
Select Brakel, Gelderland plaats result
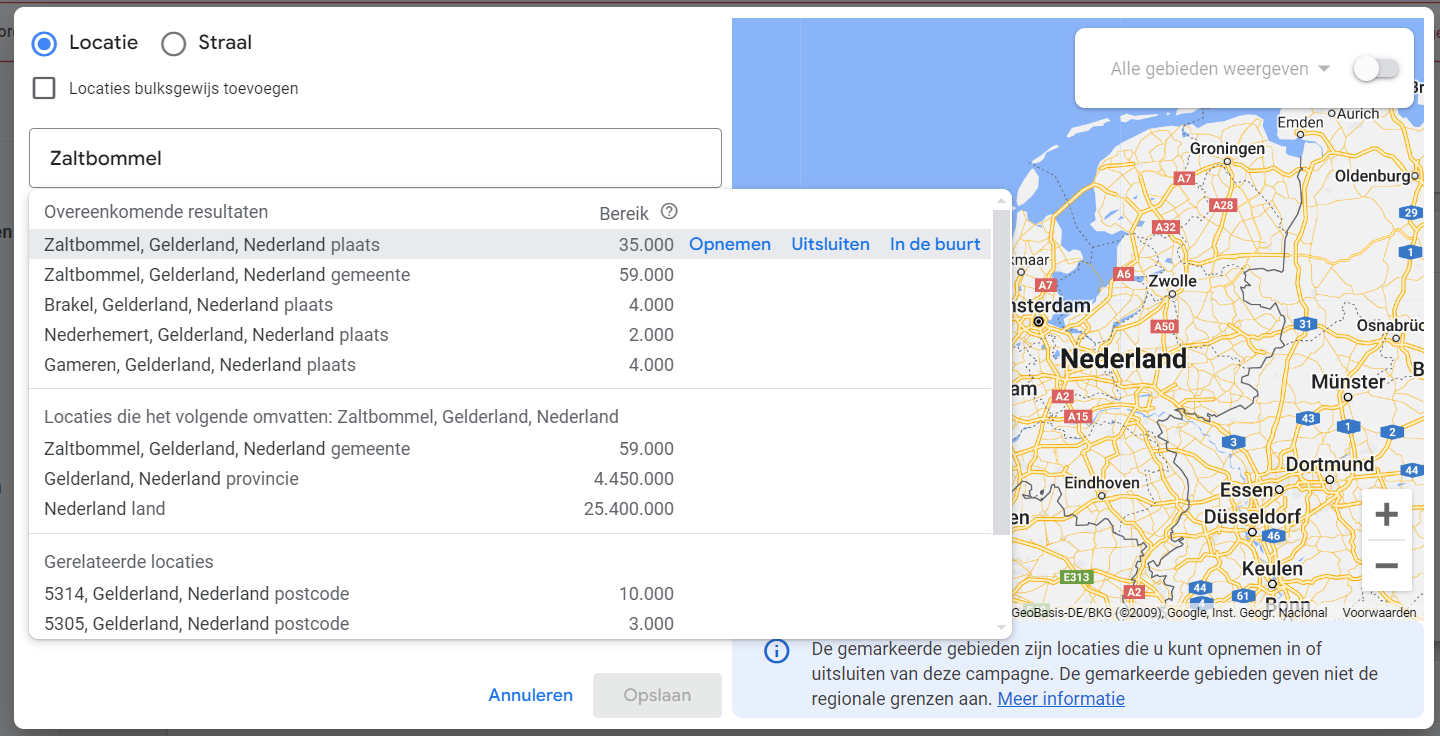tap(189, 305)
